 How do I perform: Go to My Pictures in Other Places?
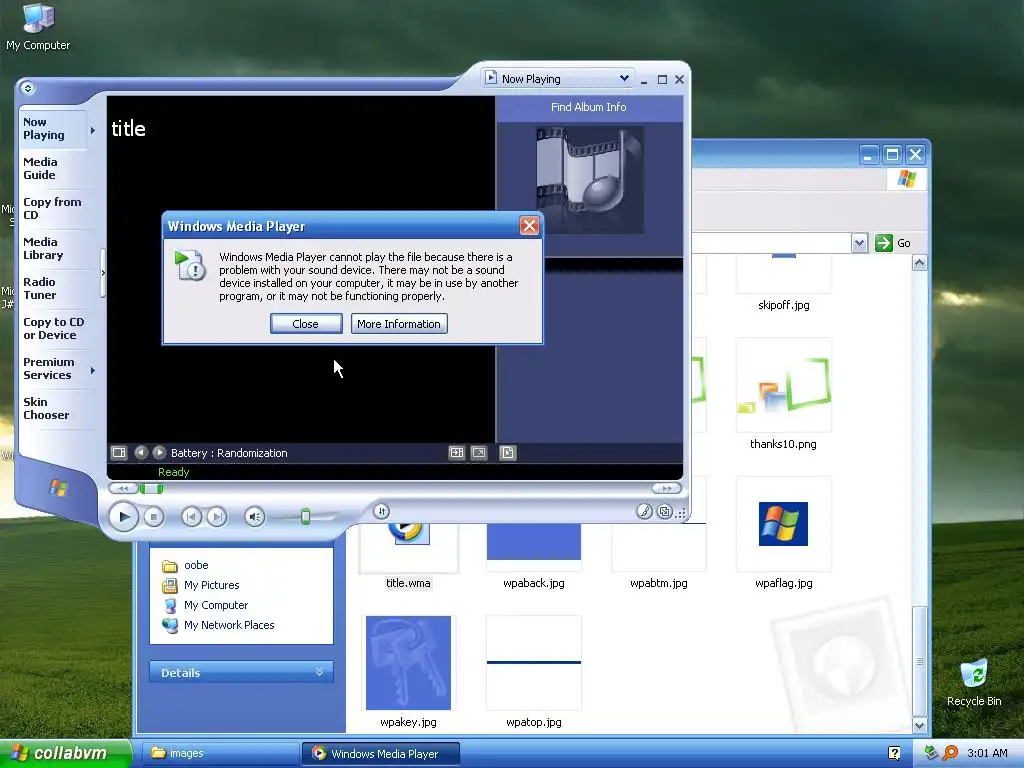point(212,585)
